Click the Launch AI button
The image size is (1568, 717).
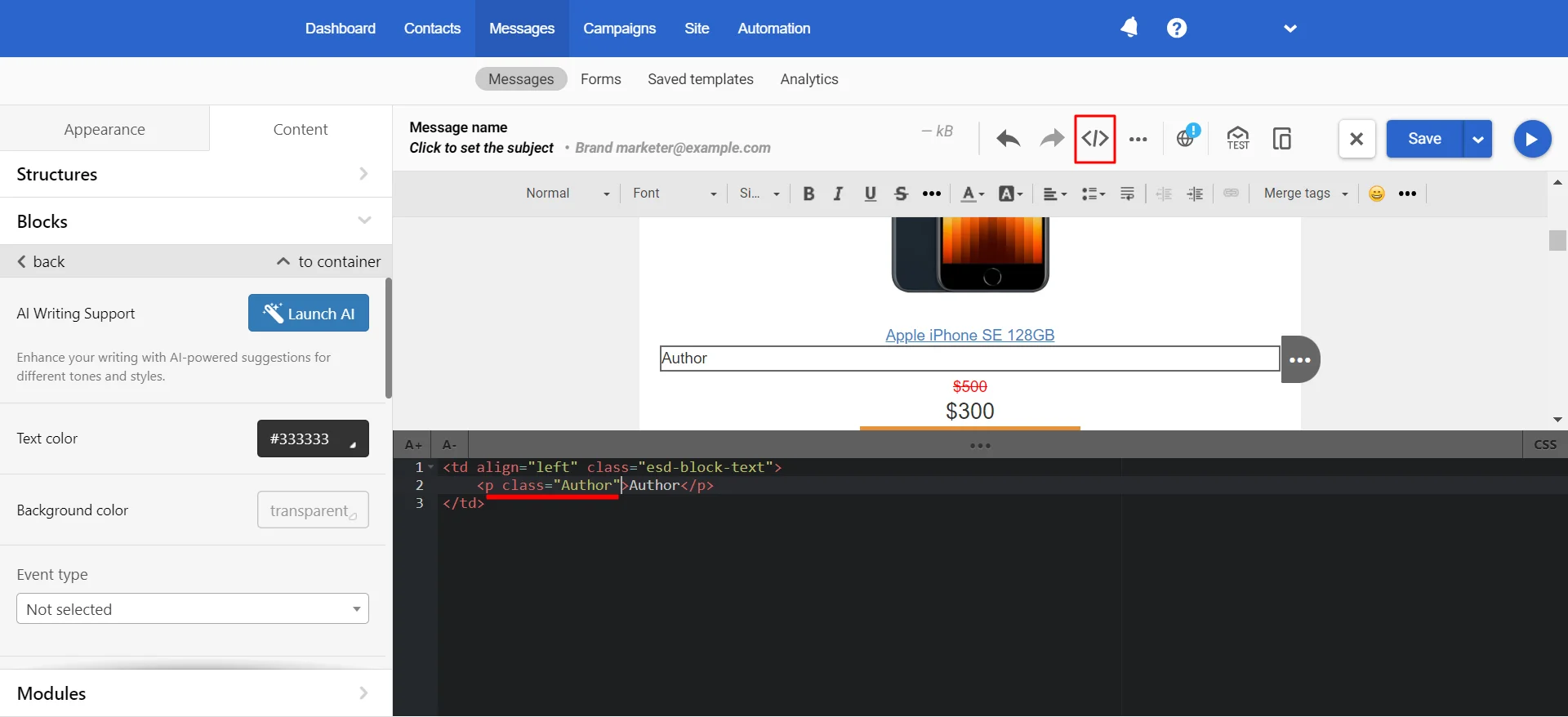(309, 313)
